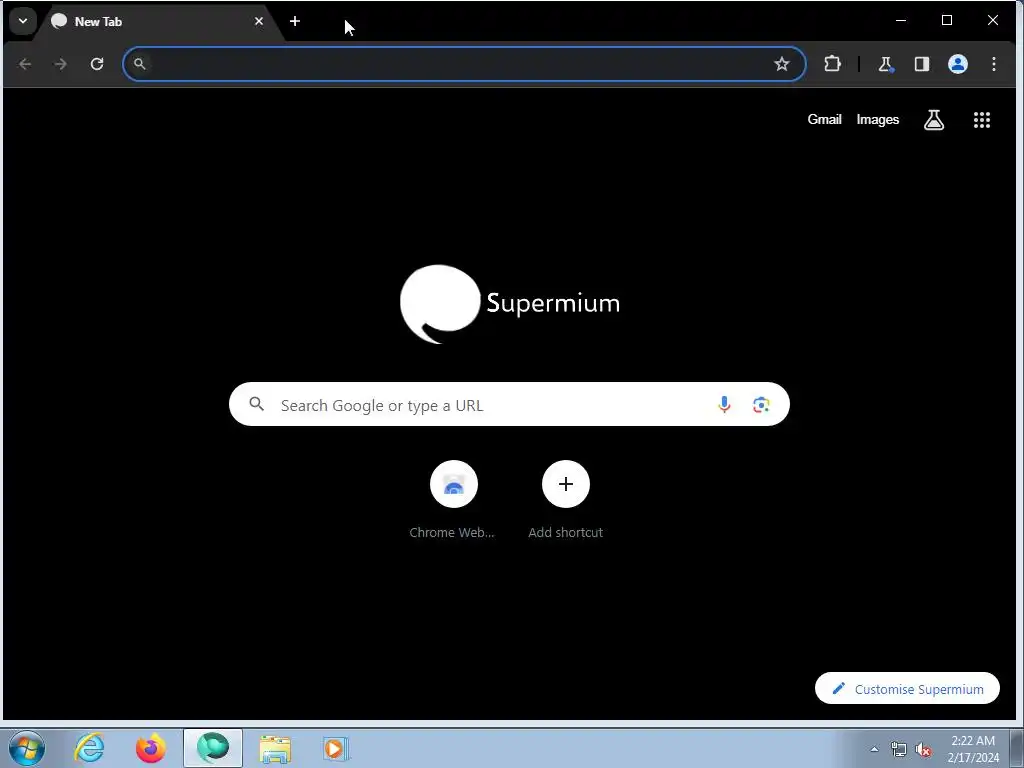The width and height of the screenshot is (1024, 768).
Task: Open Windows Explorer from taskbar
Action: click(275, 749)
